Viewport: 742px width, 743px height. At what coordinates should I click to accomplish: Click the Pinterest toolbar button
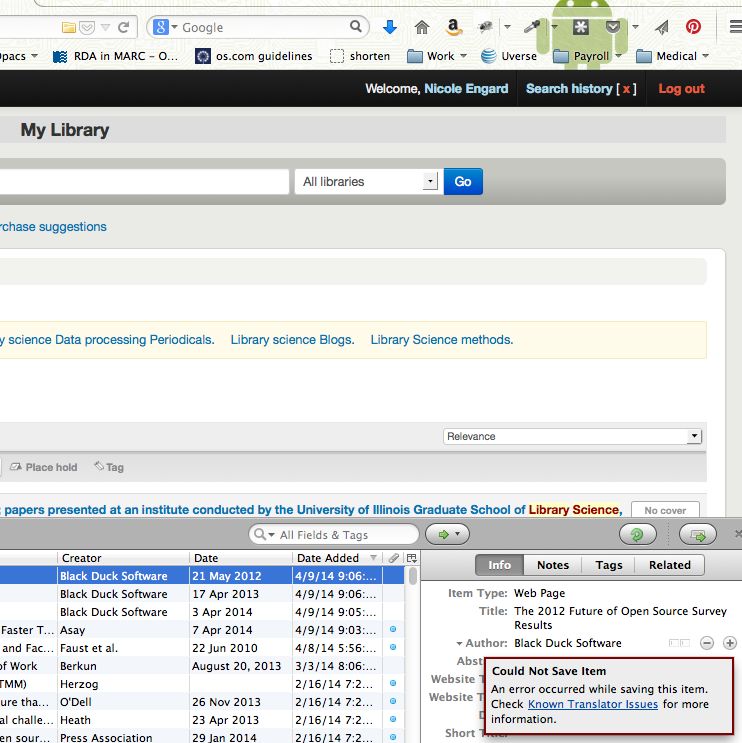pos(692,27)
